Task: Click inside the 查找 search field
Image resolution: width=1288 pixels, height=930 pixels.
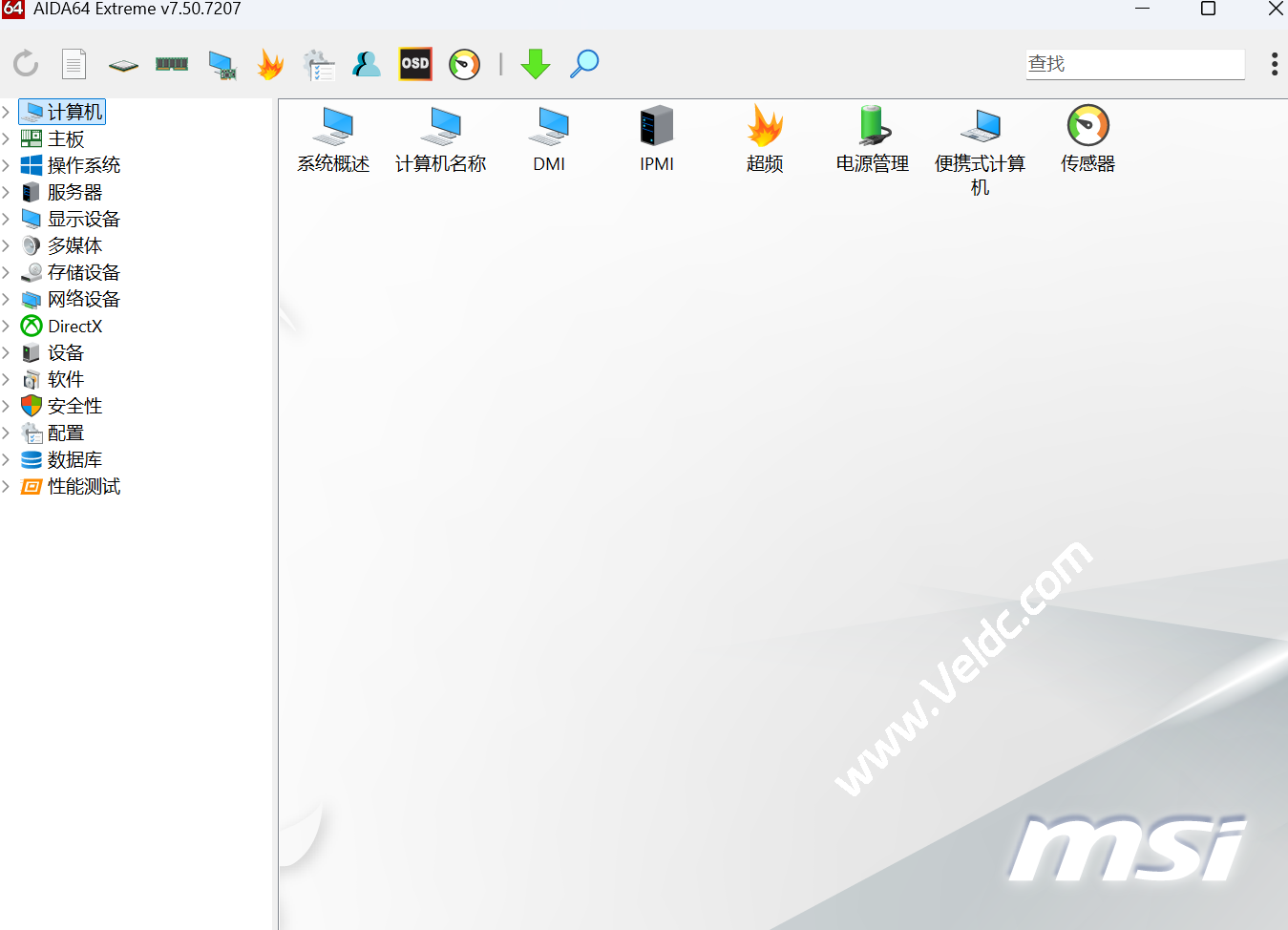Action: pos(1134,64)
